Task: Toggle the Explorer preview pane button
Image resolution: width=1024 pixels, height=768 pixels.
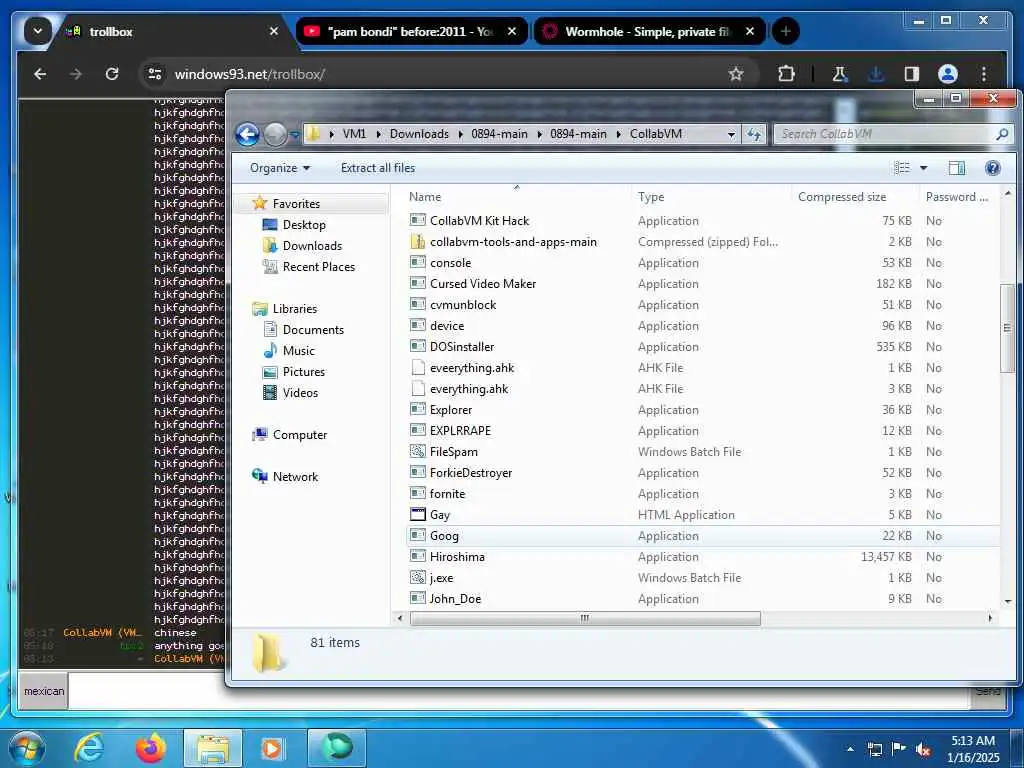Action: (956, 168)
